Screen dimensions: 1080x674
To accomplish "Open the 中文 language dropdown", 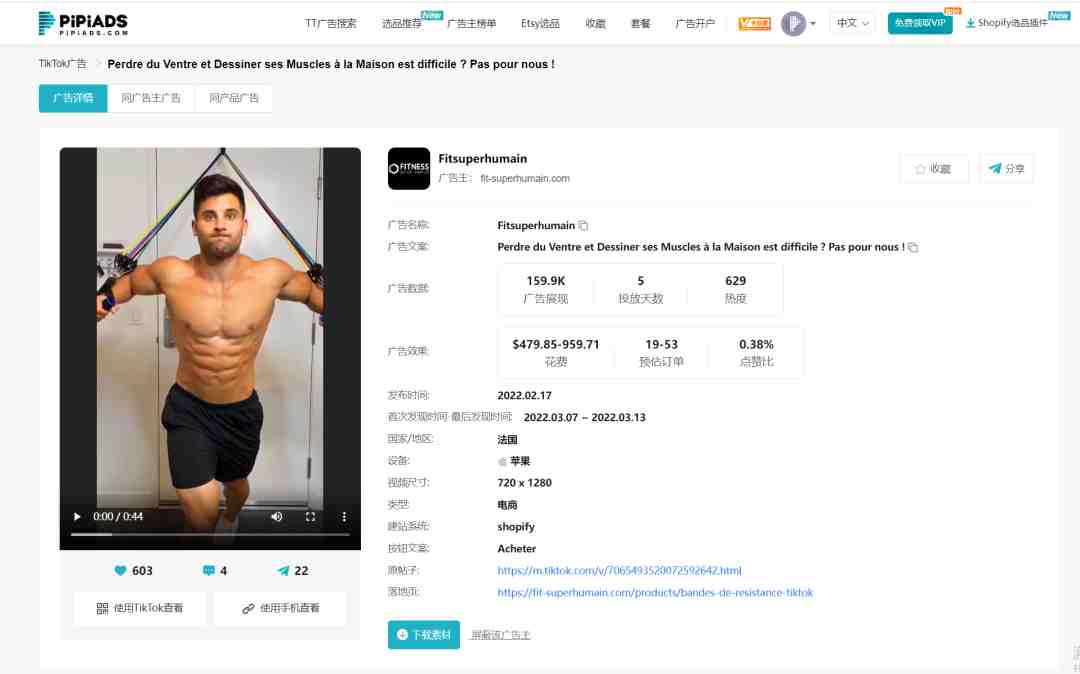I will tap(852, 23).
